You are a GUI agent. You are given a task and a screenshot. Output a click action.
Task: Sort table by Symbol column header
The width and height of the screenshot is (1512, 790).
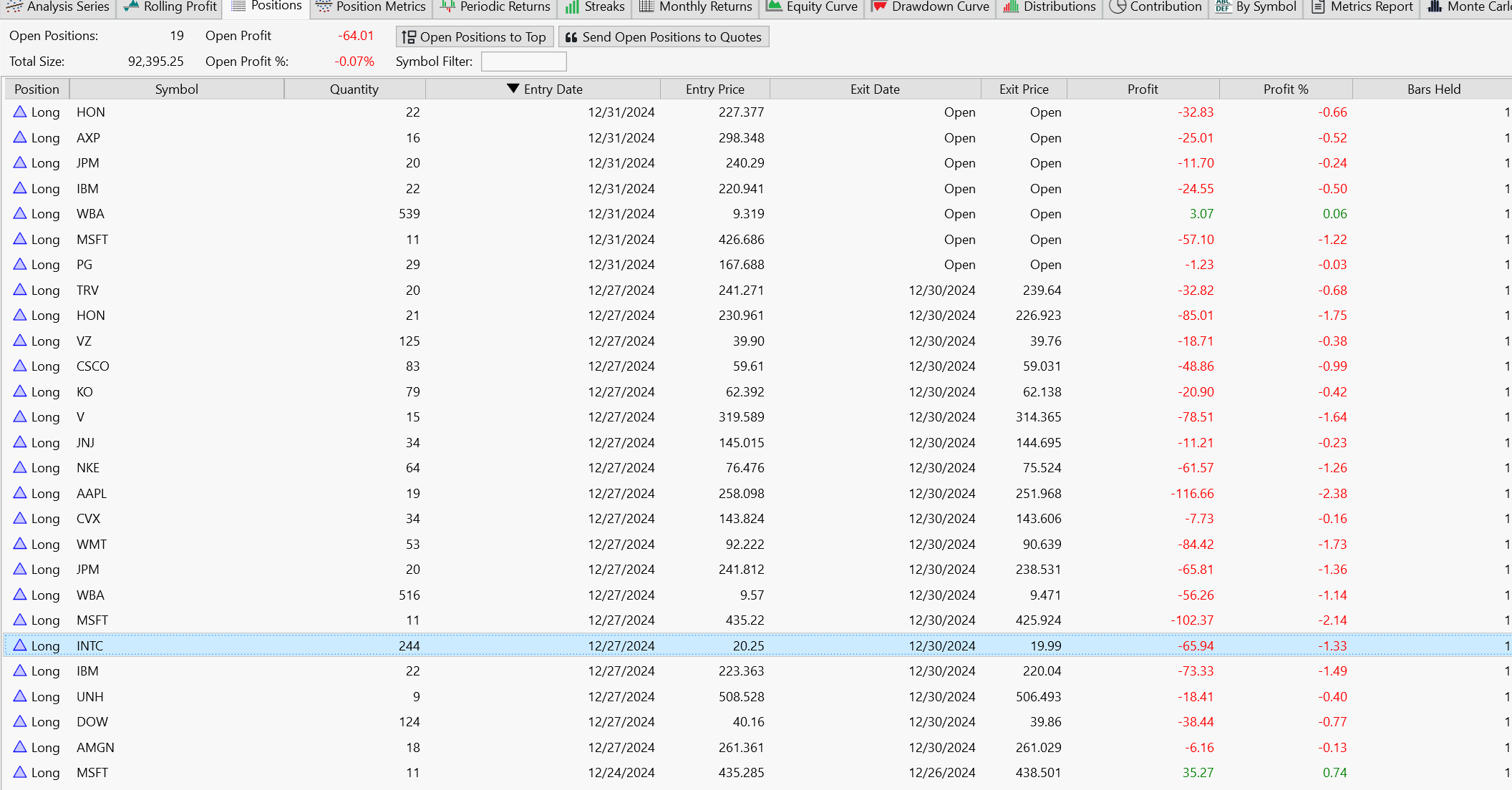(x=176, y=89)
